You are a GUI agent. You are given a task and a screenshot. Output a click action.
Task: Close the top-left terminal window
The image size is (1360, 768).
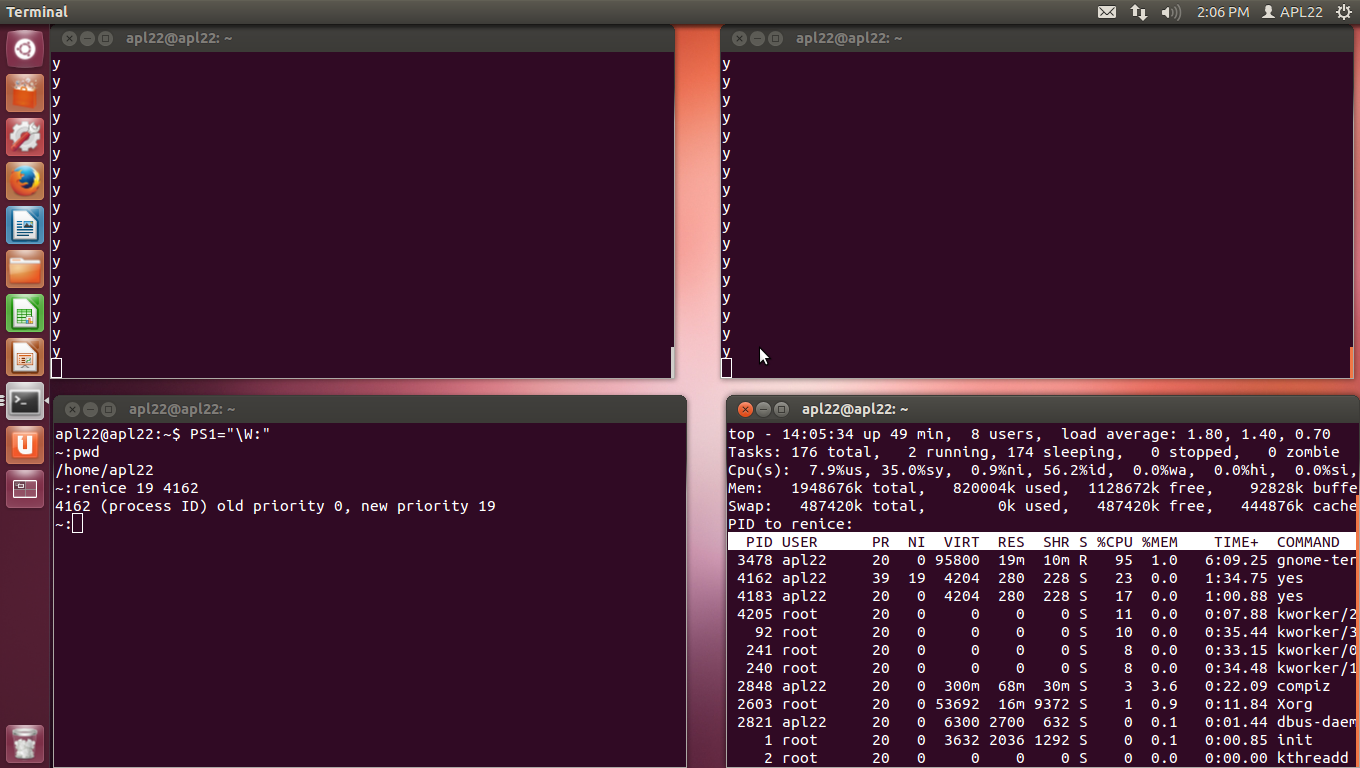coord(69,39)
